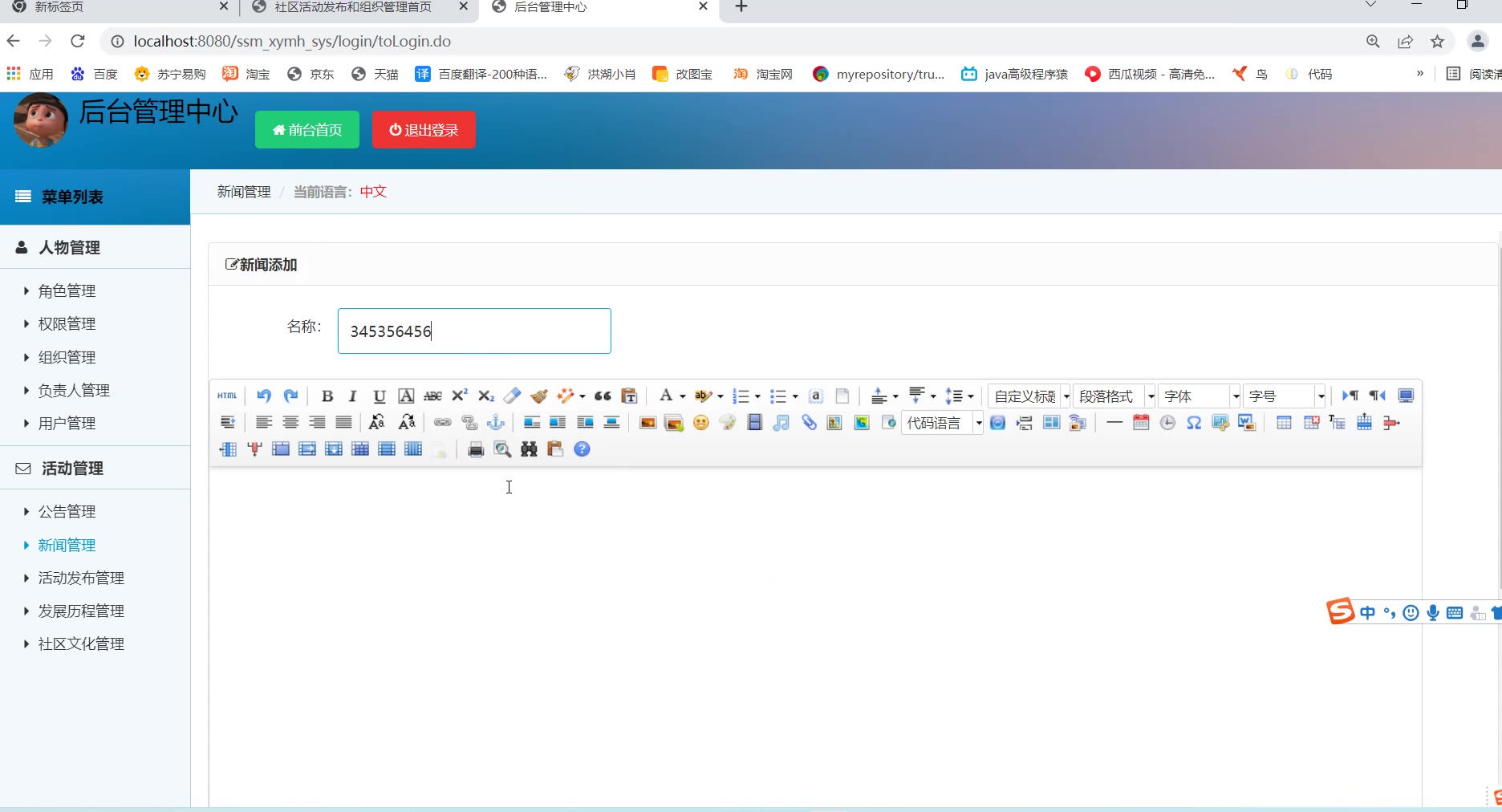Open the scrawl drawing palette
Viewport: 1502px width, 812px height.
(x=728, y=422)
